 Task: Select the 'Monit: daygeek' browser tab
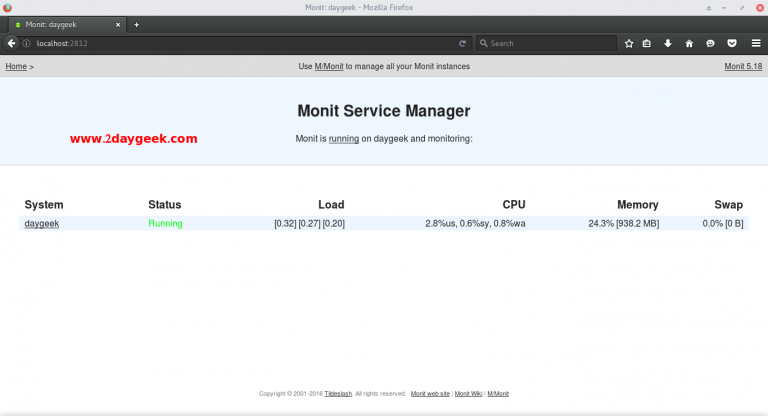point(60,24)
